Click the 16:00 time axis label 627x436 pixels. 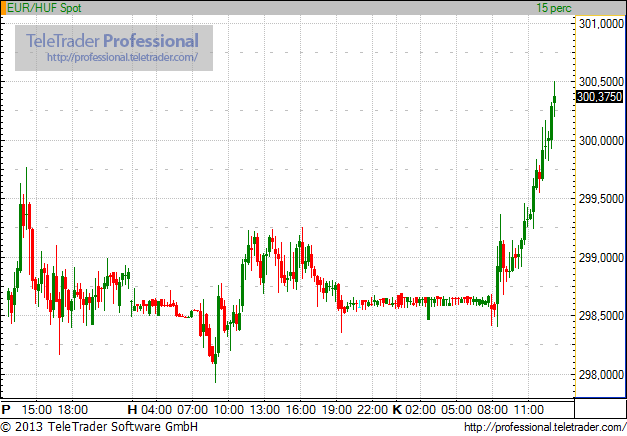pyautogui.click(x=301, y=410)
